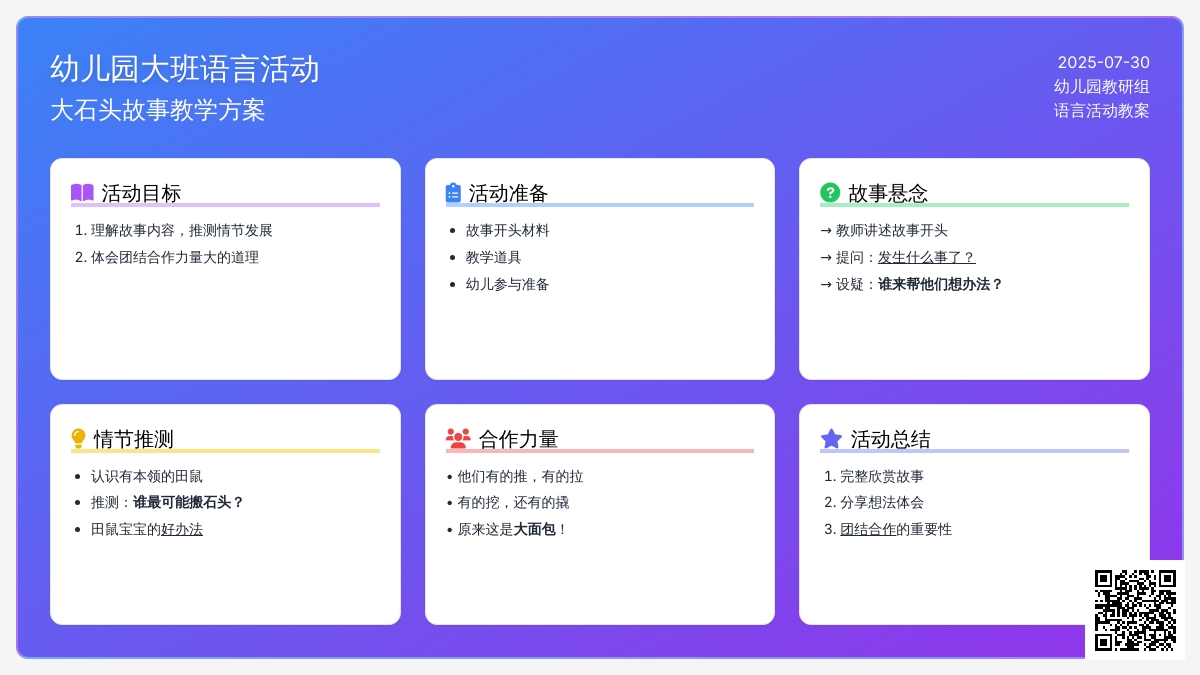Click the bold word 大面包
The height and width of the screenshot is (675, 1200).
[535, 529]
